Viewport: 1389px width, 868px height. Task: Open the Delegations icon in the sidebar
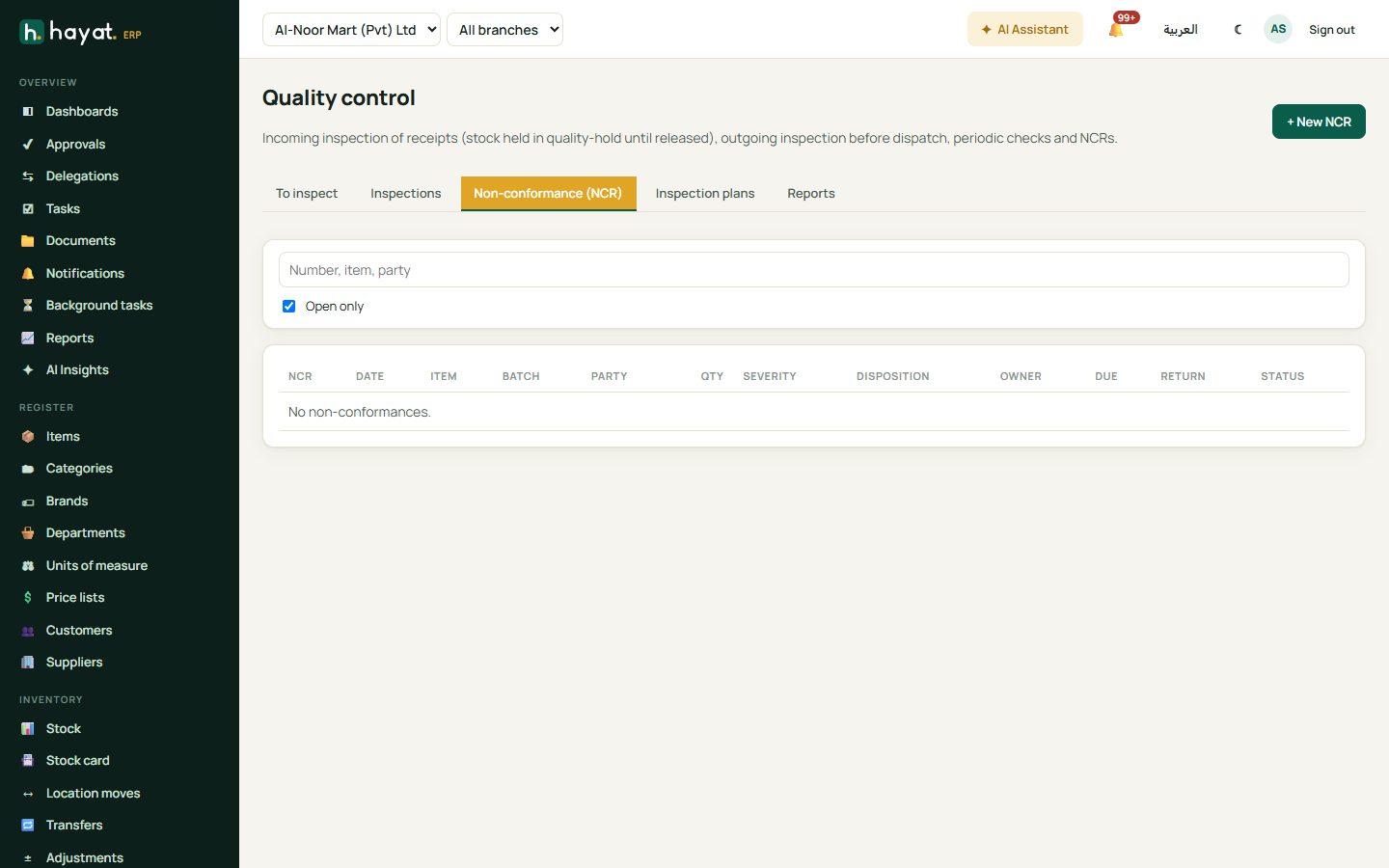28,176
